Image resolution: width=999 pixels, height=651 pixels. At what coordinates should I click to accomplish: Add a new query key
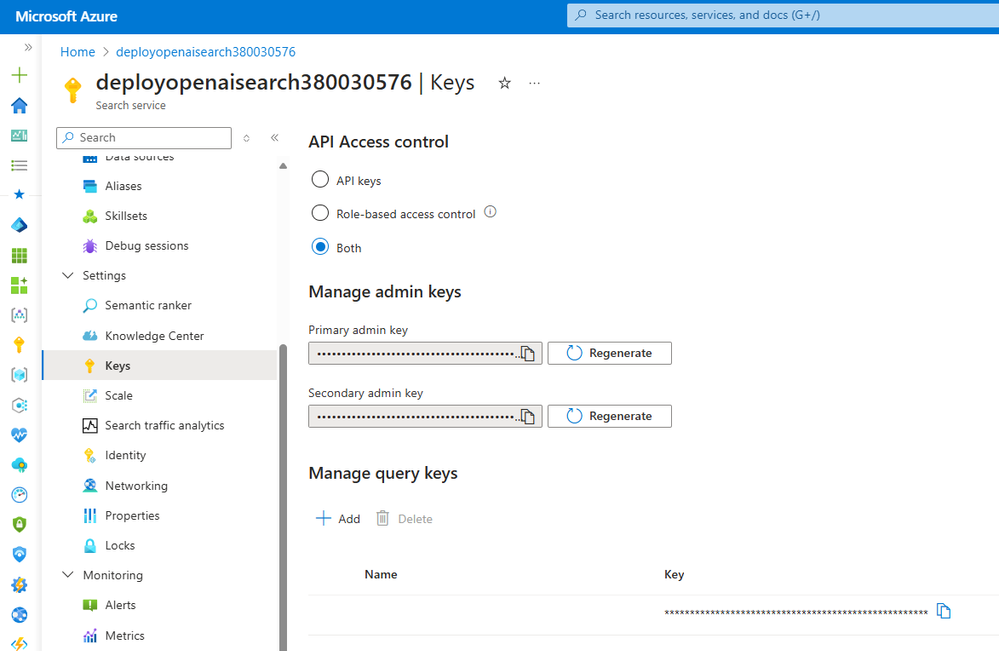tap(338, 519)
